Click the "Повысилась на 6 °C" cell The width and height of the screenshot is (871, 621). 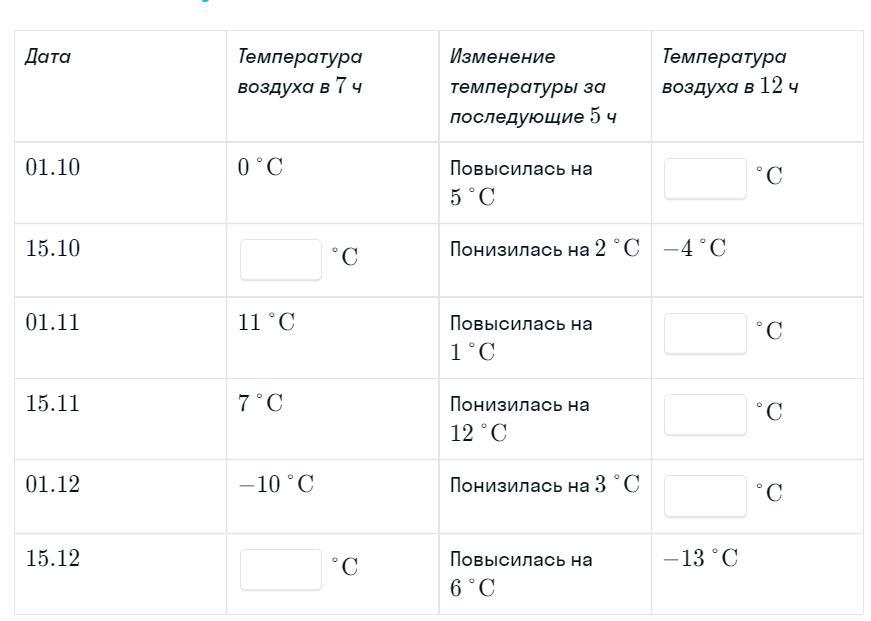(521, 573)
